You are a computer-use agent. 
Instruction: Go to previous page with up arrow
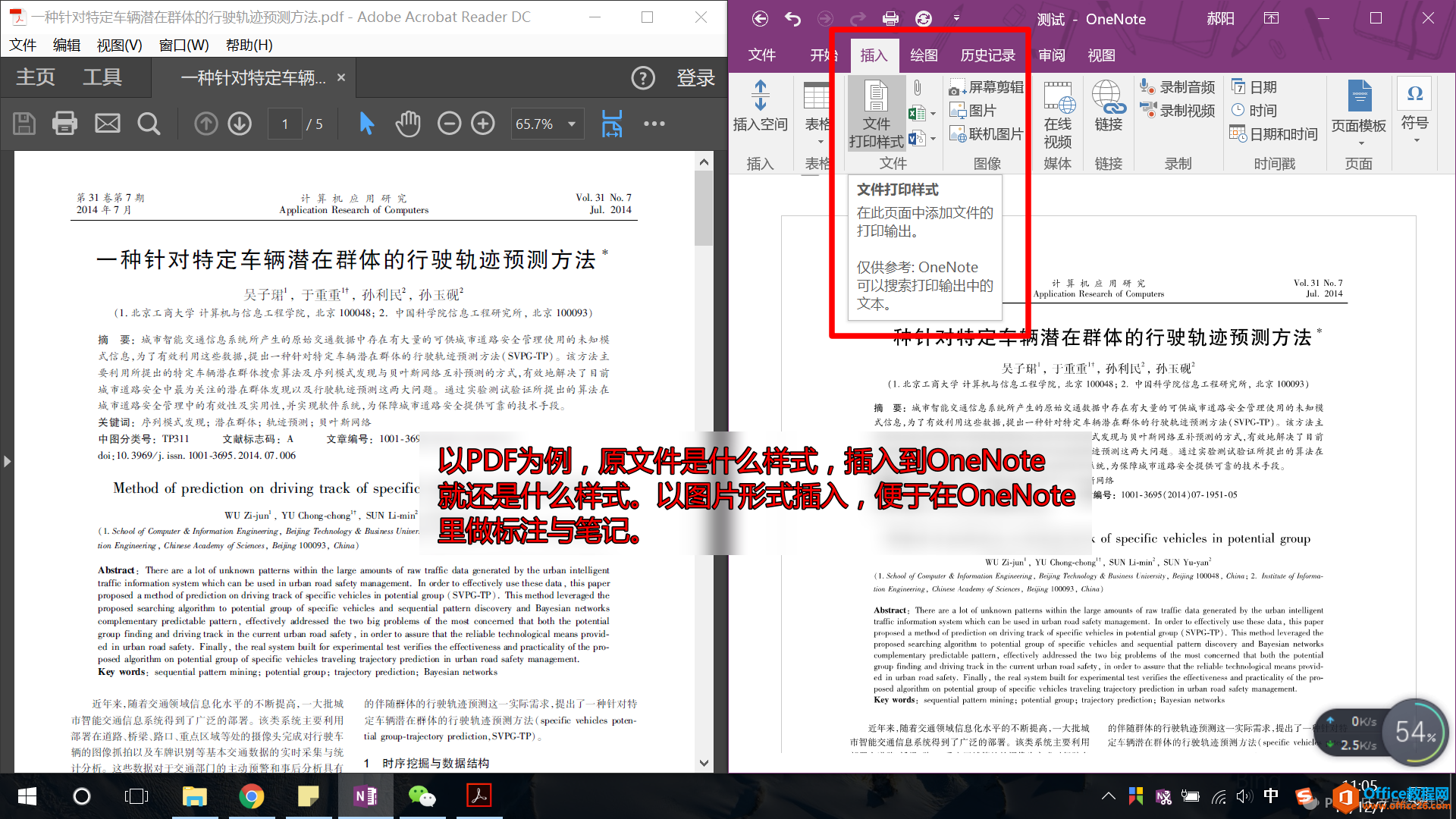point(206,123)
